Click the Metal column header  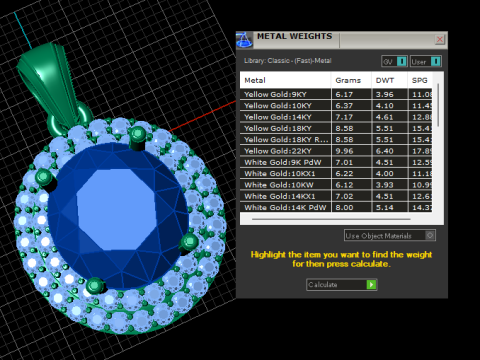tap(285, 80)
